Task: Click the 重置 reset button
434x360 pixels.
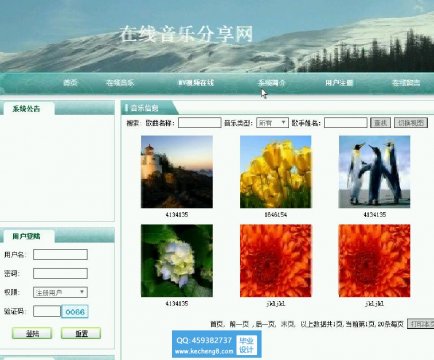Action: 81,333
